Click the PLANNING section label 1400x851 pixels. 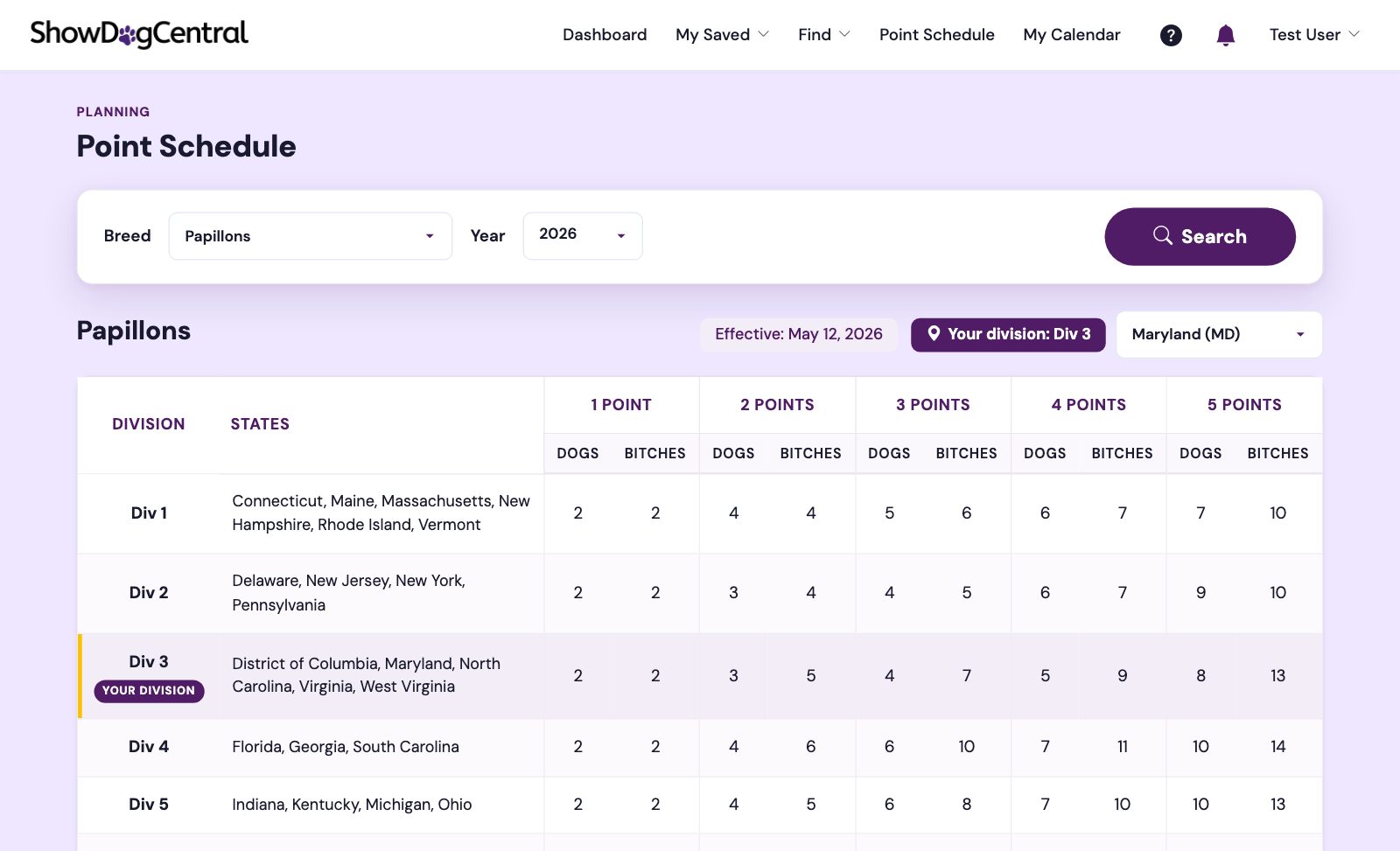pos(113,112)
